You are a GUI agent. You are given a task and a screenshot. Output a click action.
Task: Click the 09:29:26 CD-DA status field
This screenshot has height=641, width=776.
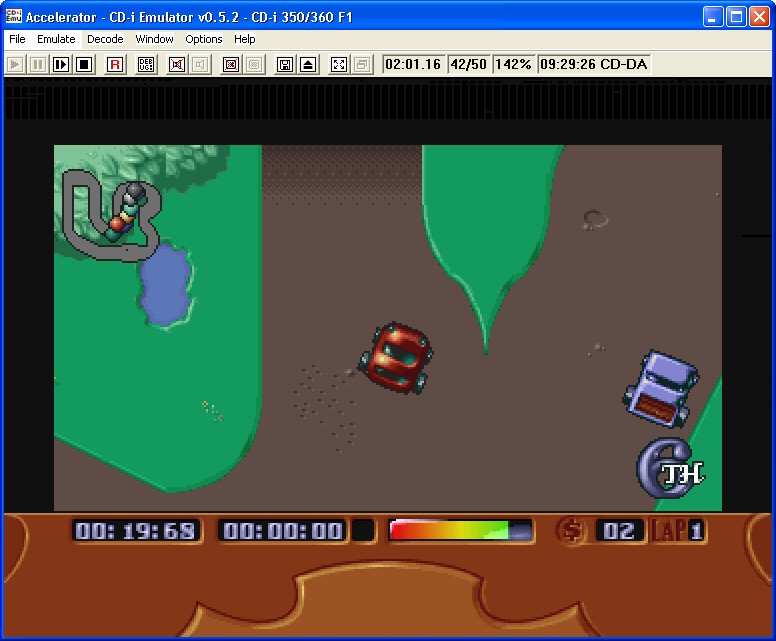[593, 64]
